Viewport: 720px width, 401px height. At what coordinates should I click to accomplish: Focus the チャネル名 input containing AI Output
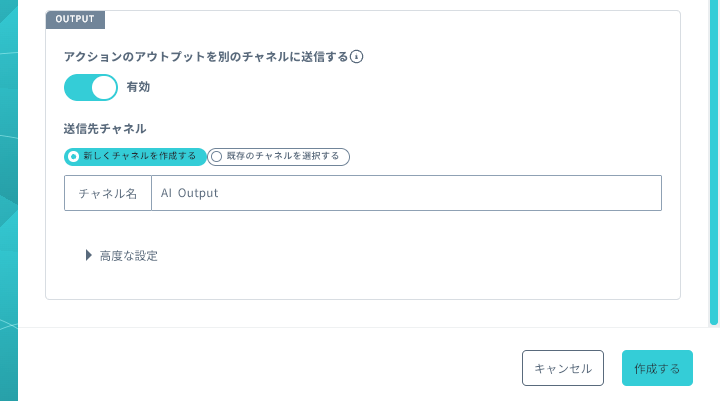click(x=406, y=193)
